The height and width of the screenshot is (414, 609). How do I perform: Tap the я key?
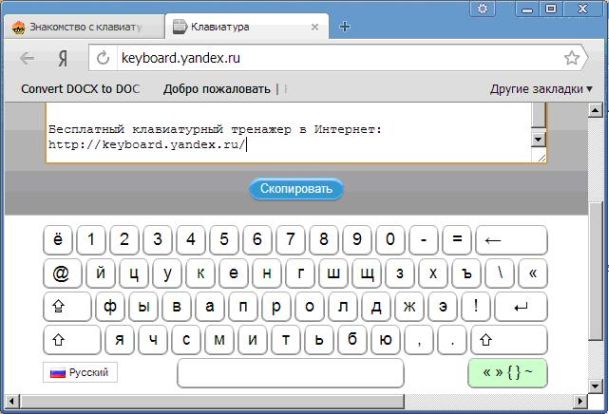pyautogui.click(x=120, y=340)
